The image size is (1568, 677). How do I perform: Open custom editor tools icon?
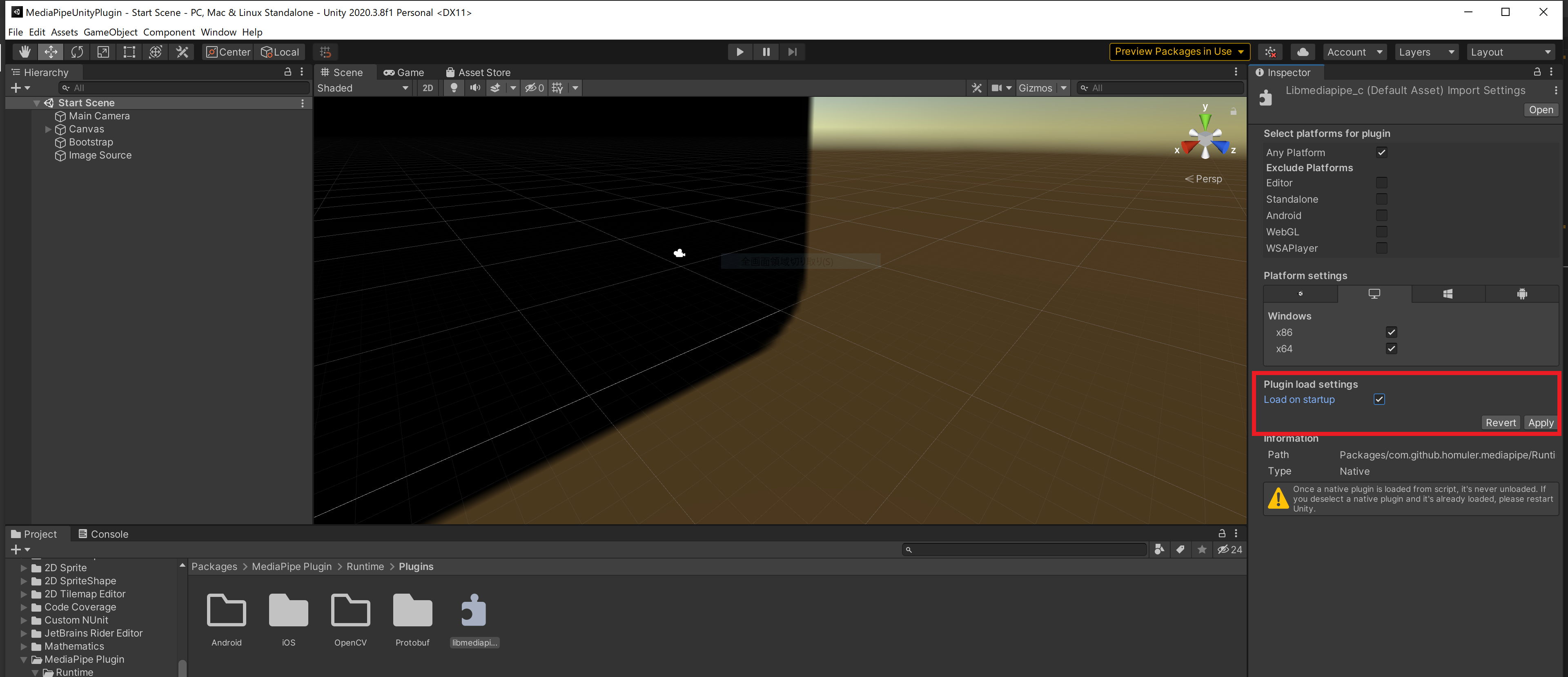[x=181, y=52]
